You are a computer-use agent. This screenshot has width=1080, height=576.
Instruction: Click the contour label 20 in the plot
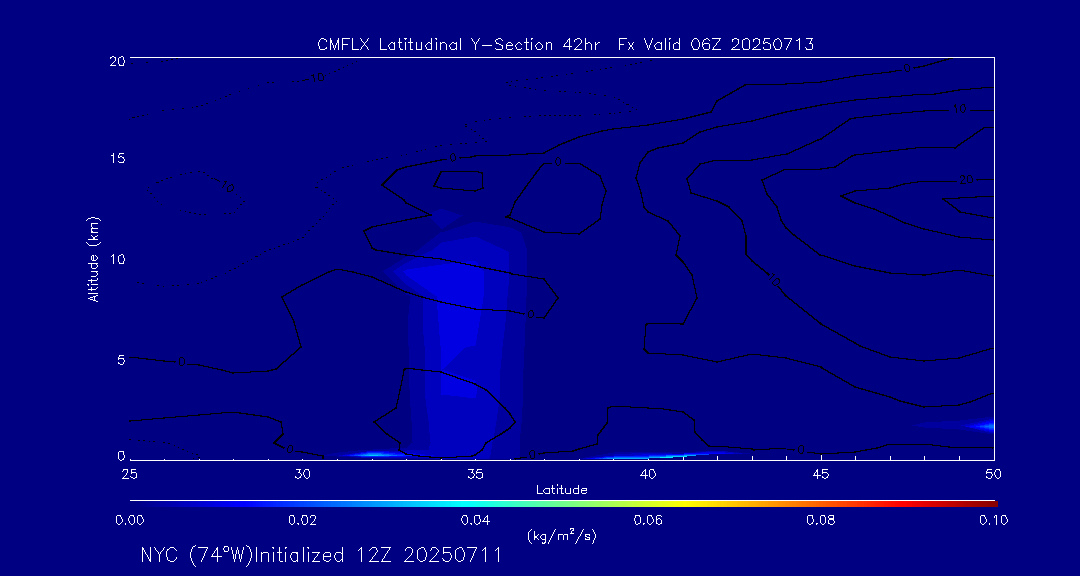point(966,180)
